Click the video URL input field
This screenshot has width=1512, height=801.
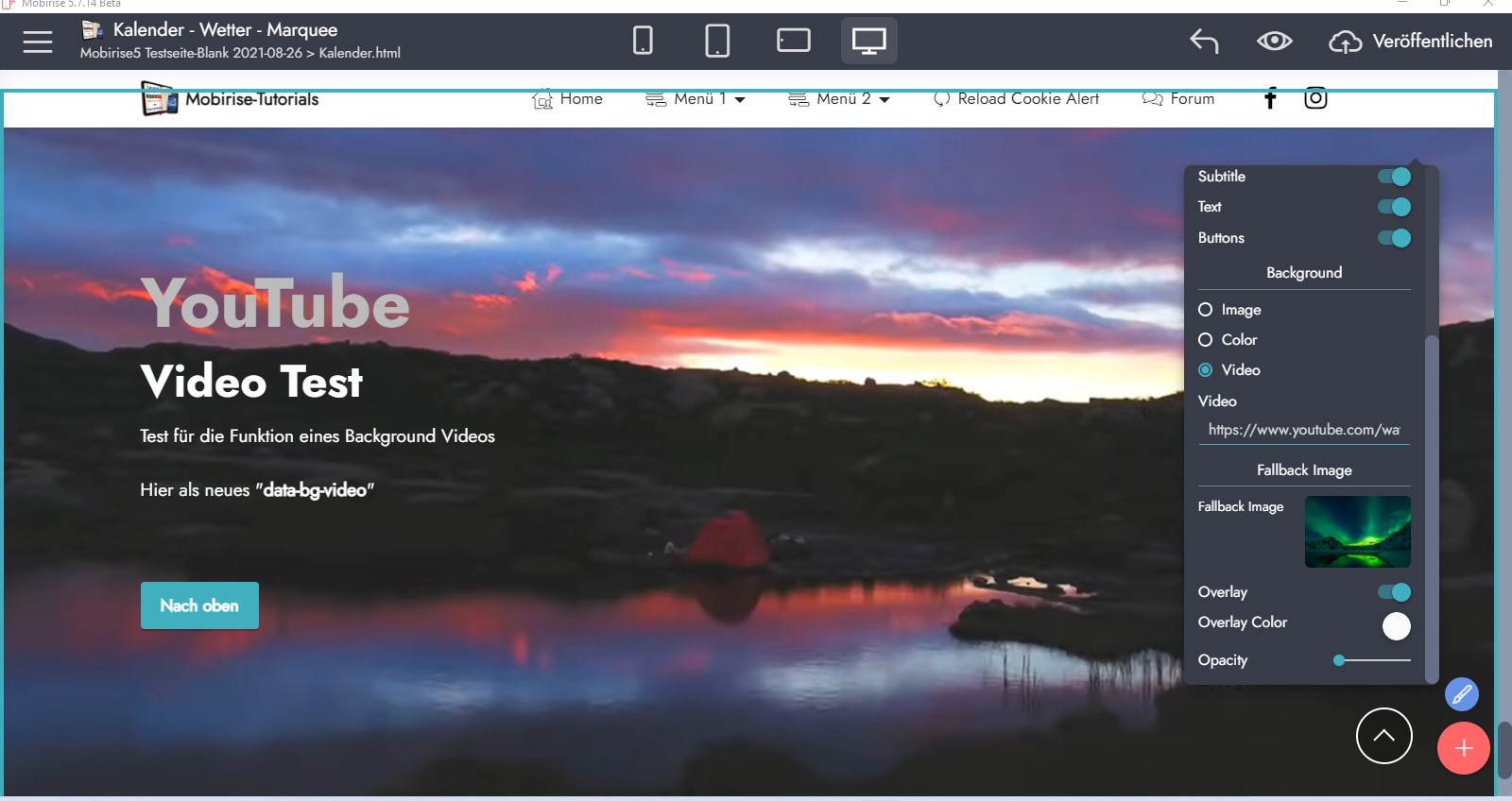coord(1304,430)
